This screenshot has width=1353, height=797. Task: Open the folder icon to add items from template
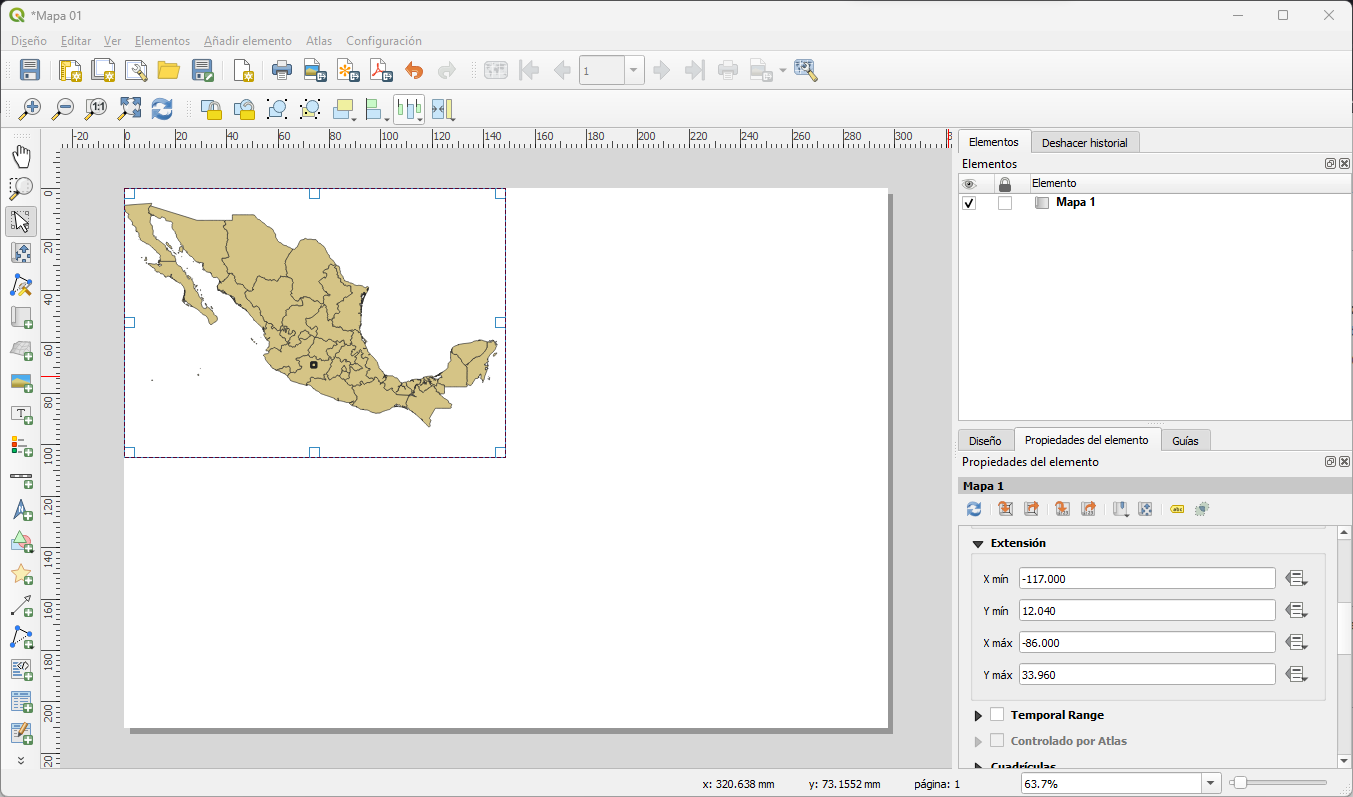pyautogui.click(x=169, y=70)
